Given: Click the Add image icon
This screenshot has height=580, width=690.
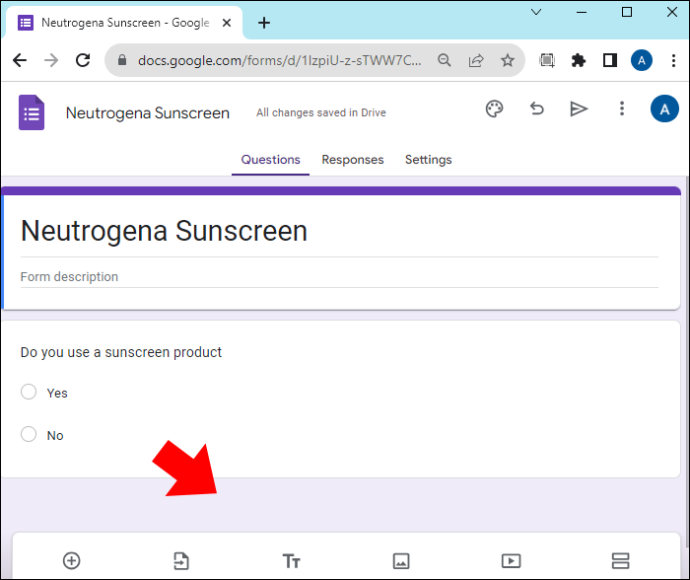Looking at the screenshot, I should 401,561.
